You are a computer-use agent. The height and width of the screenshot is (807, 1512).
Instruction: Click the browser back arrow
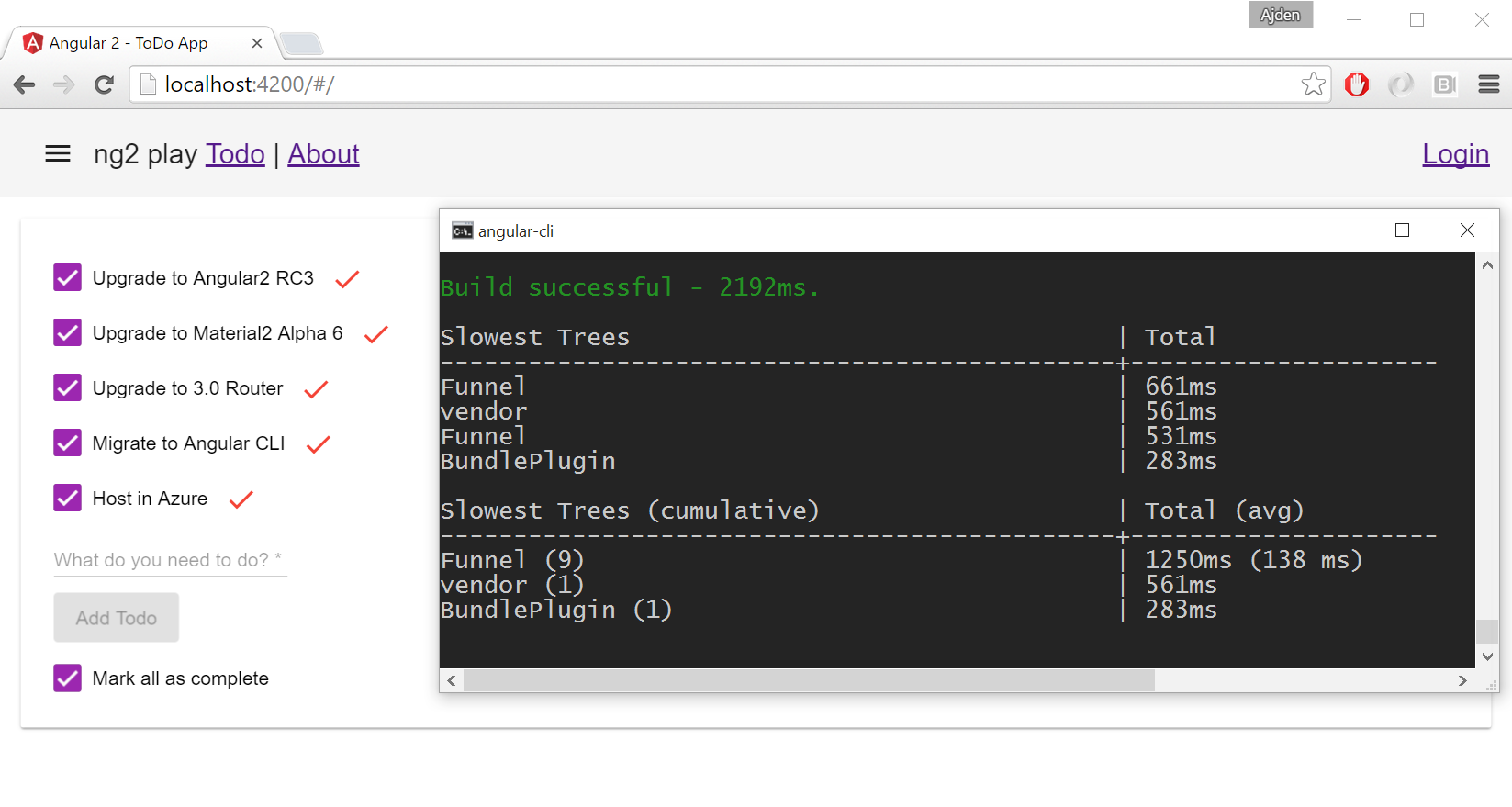click(x=25, y=84)
